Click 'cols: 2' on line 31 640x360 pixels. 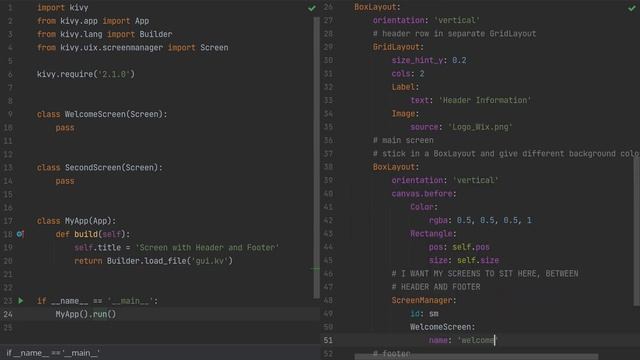tap(408, 74)
